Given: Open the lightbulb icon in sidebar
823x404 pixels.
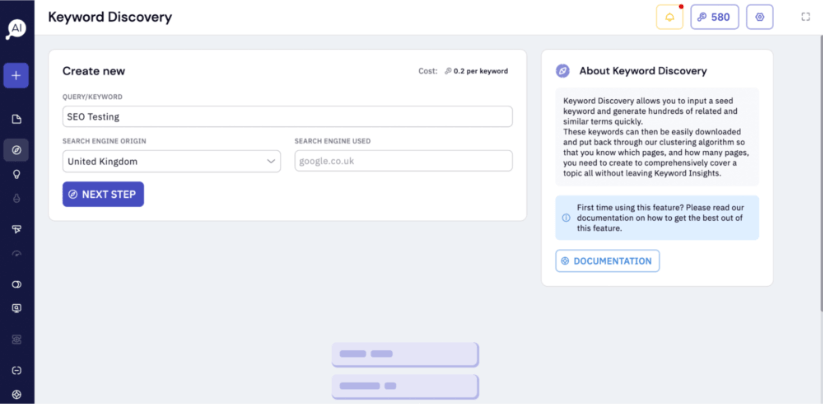Looking at the screenshot, I should pyautogui.click(x=16, y=175).
